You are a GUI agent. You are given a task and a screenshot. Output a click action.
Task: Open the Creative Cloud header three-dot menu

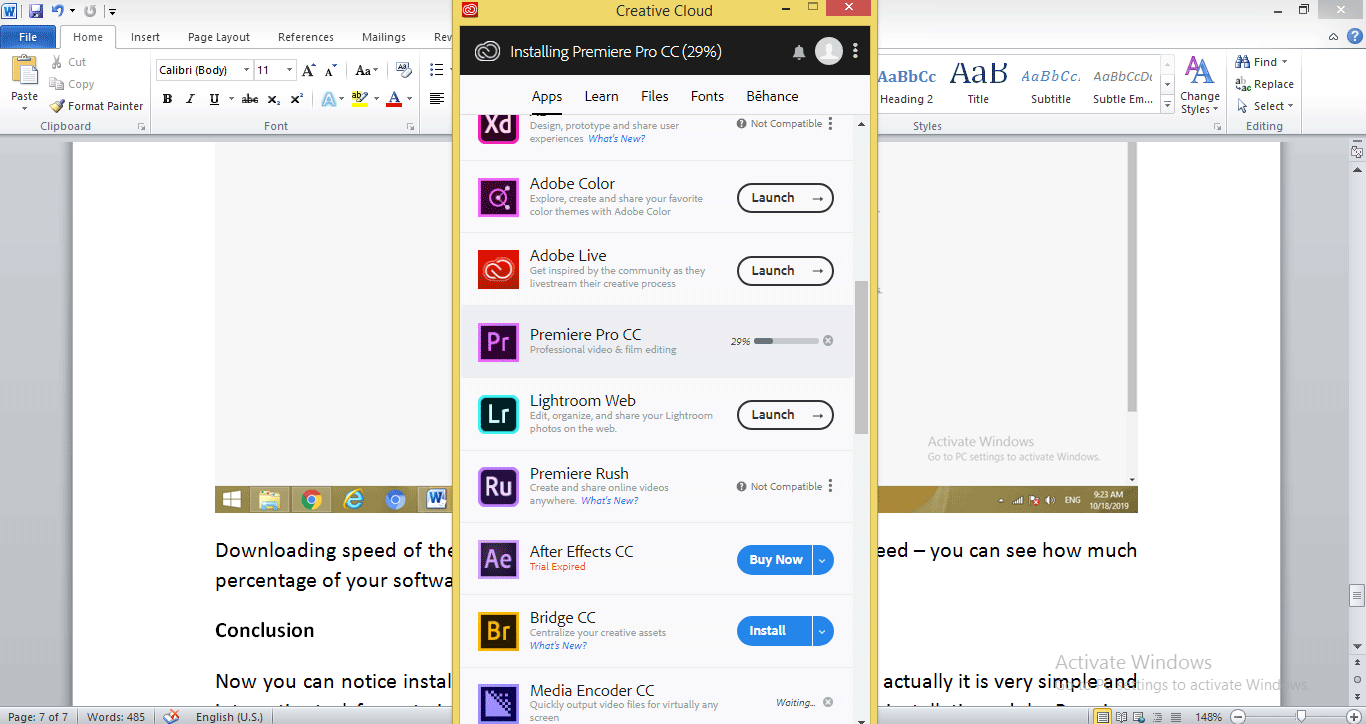855,51
